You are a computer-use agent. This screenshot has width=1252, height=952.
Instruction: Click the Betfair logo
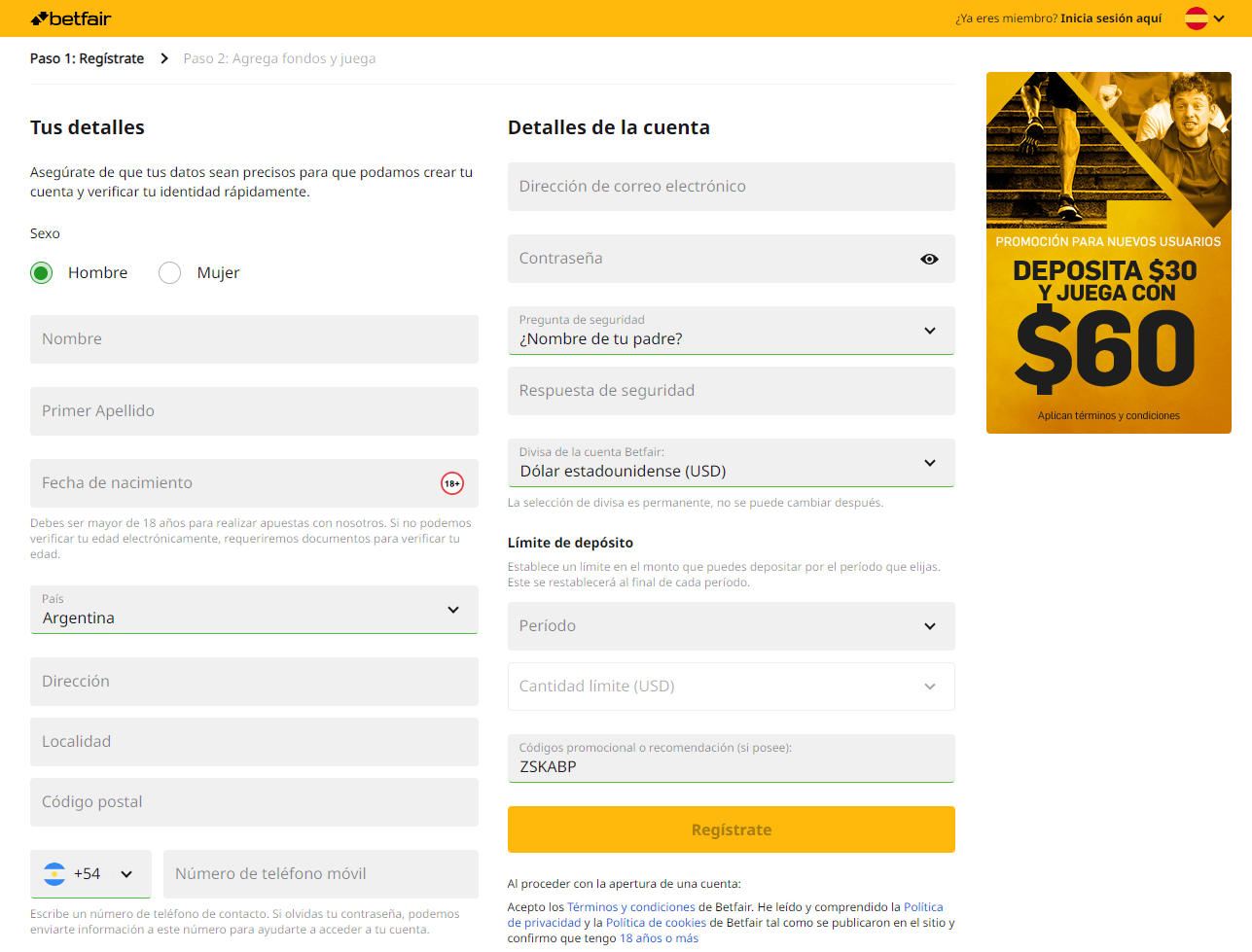[x=71, y=18]
